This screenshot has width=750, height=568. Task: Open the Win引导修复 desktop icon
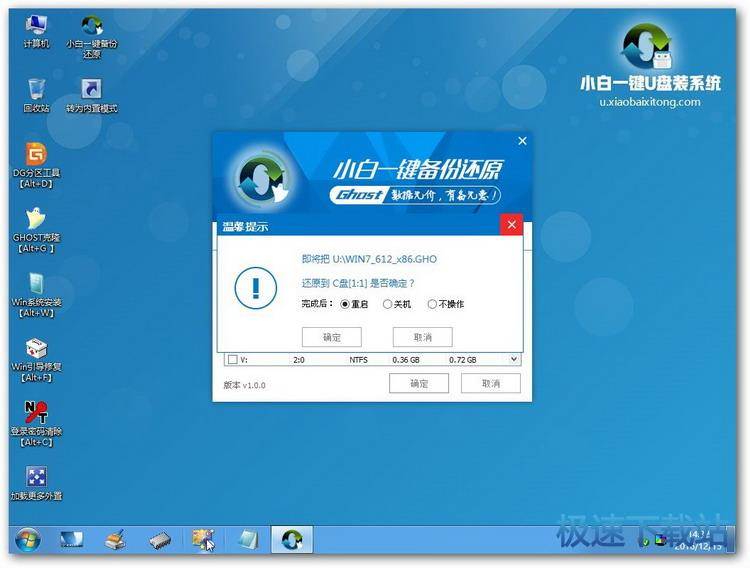(36, 360)
